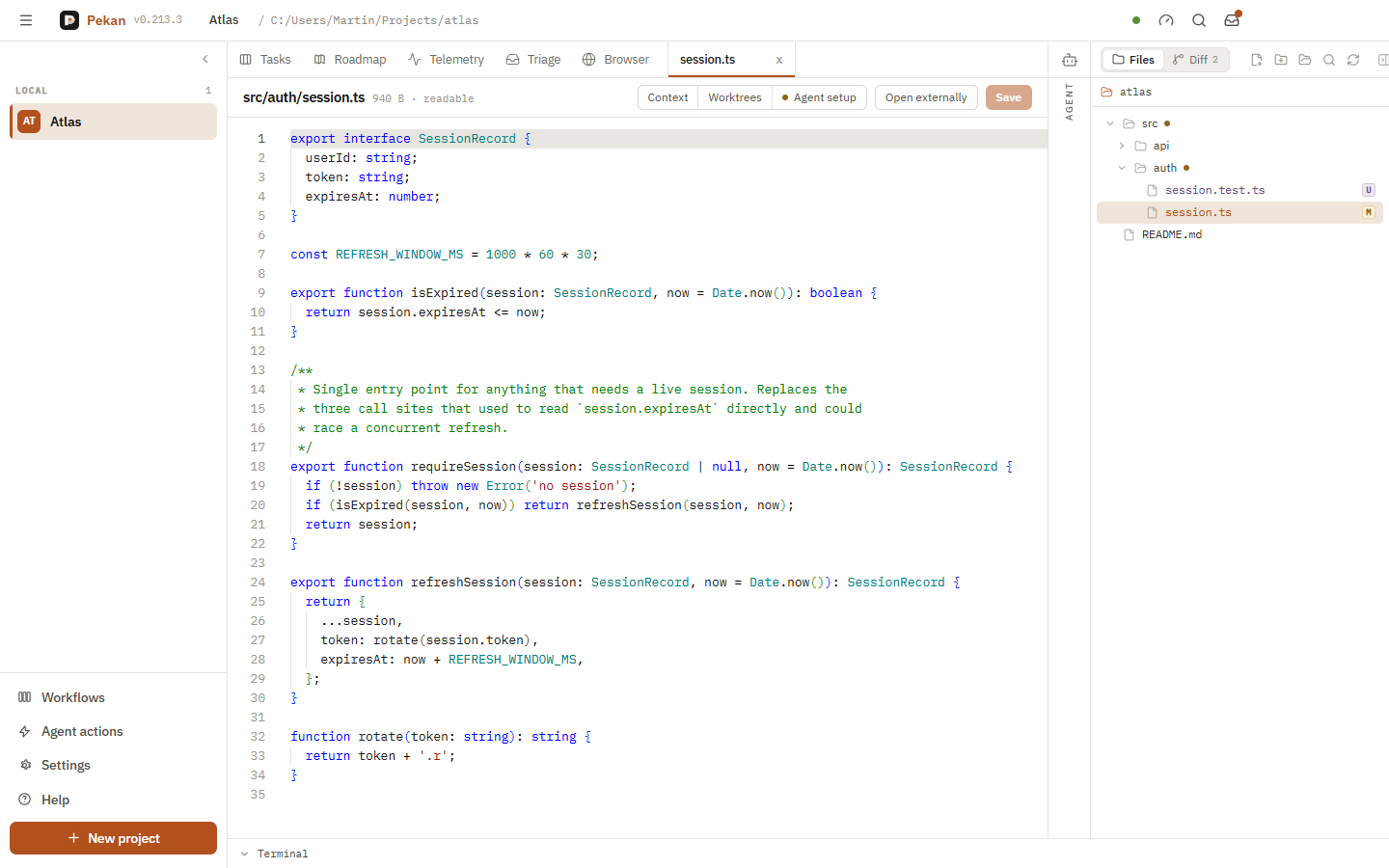Refresh the file tree
This screenshot has height=868, width=1389.
coord(1353,60)
